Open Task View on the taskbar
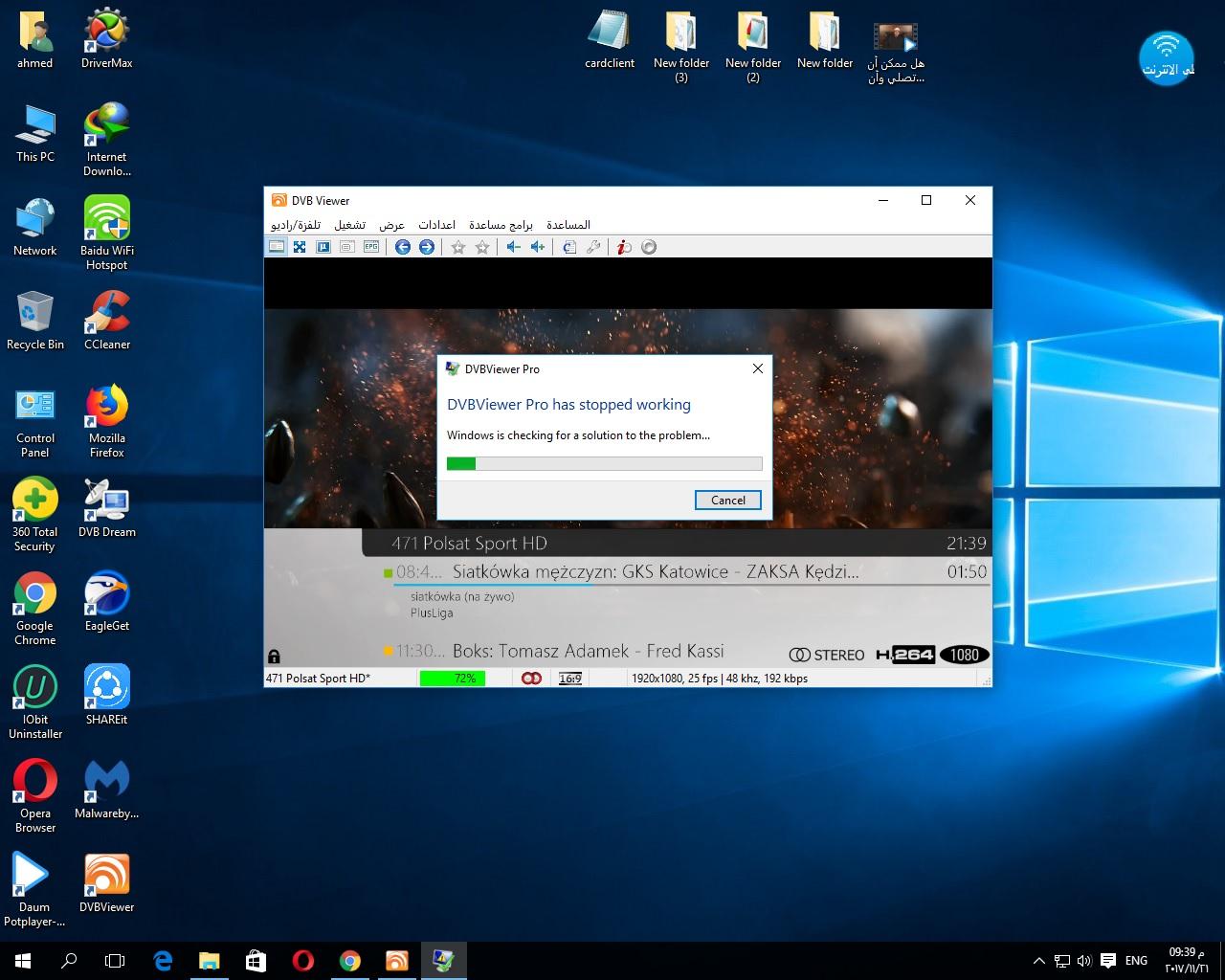The width and height of the screenshot is (1225, 980). (115, 961)
